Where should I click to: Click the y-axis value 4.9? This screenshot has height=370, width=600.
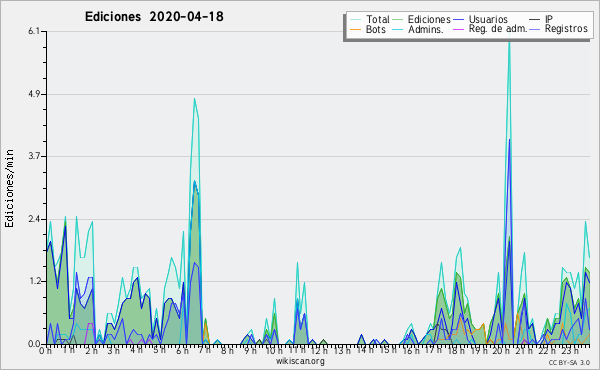tap(34, 94)
